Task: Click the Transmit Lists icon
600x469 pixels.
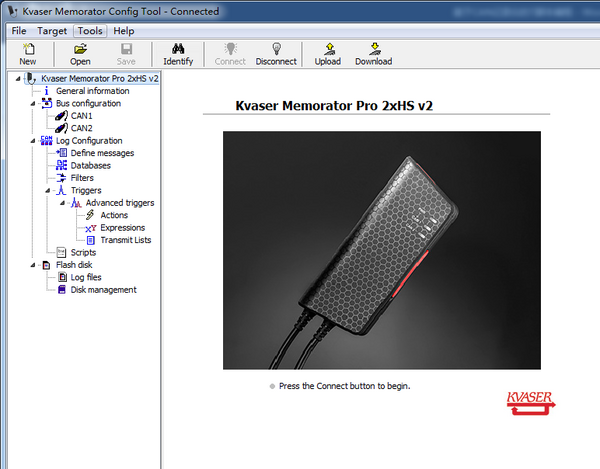Action: pos(91,240)
